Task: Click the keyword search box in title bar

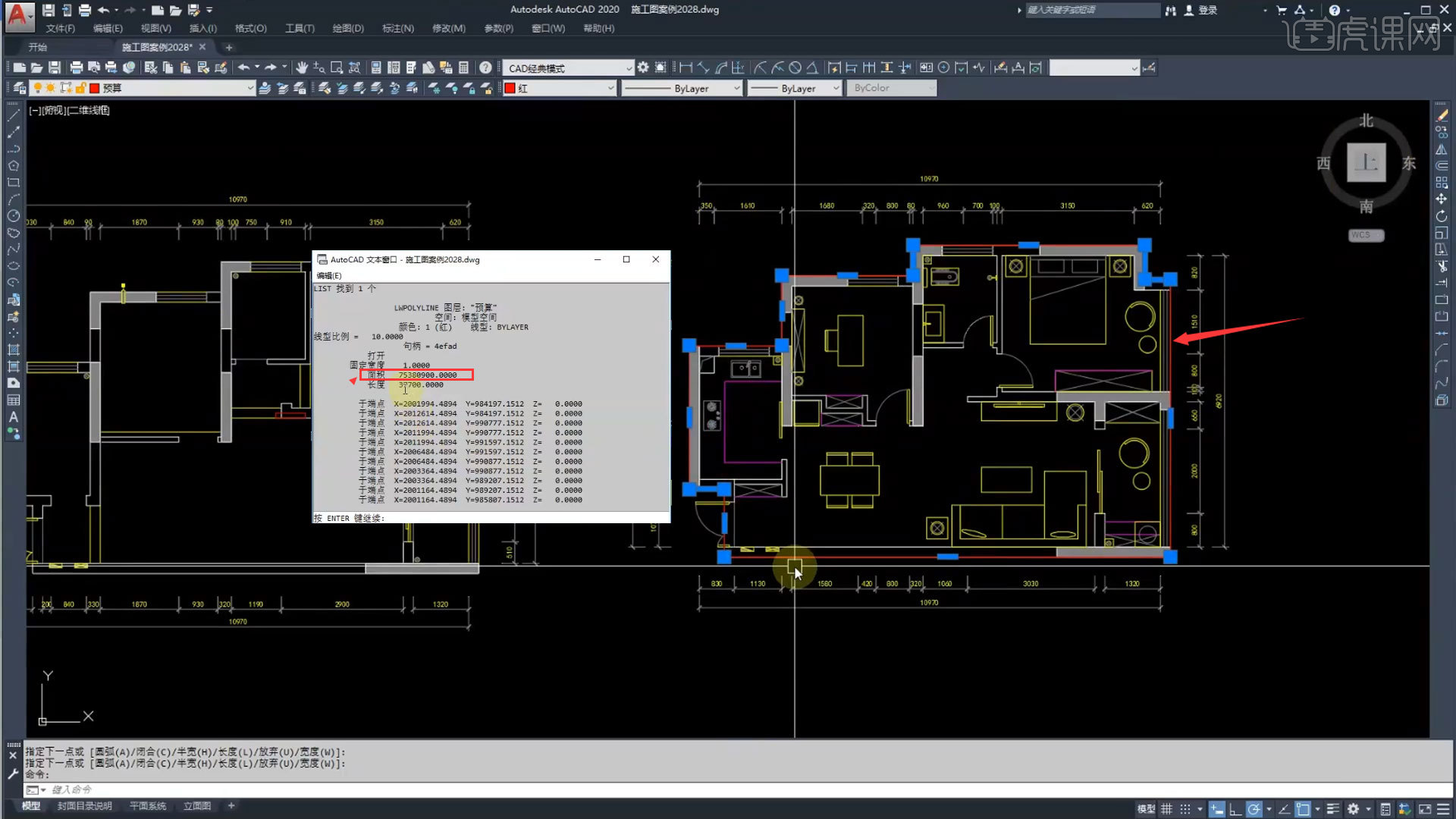Action: point(1092,10)
